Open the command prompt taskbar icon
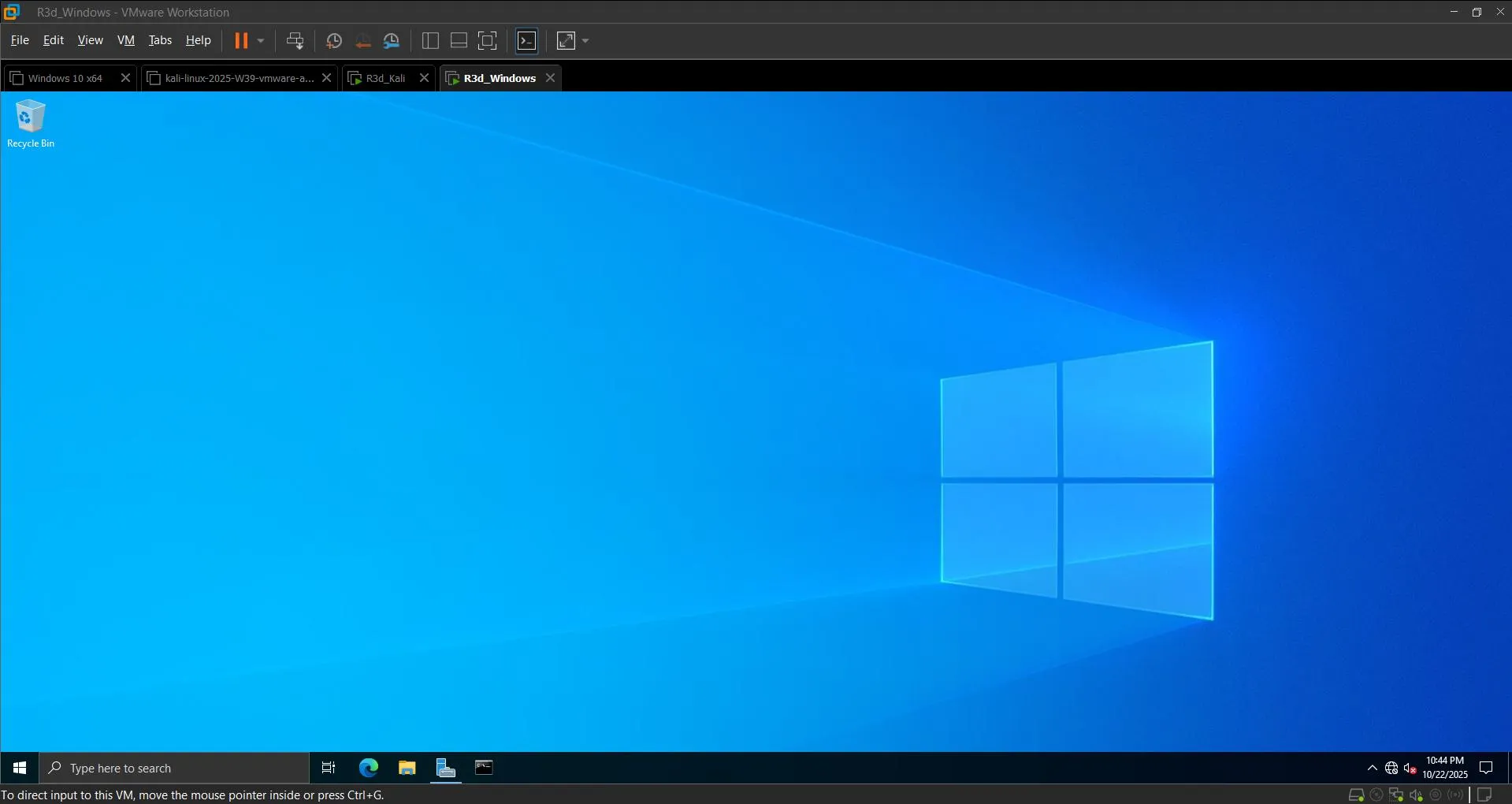The image size is (1512, 804). pos(484,768)
